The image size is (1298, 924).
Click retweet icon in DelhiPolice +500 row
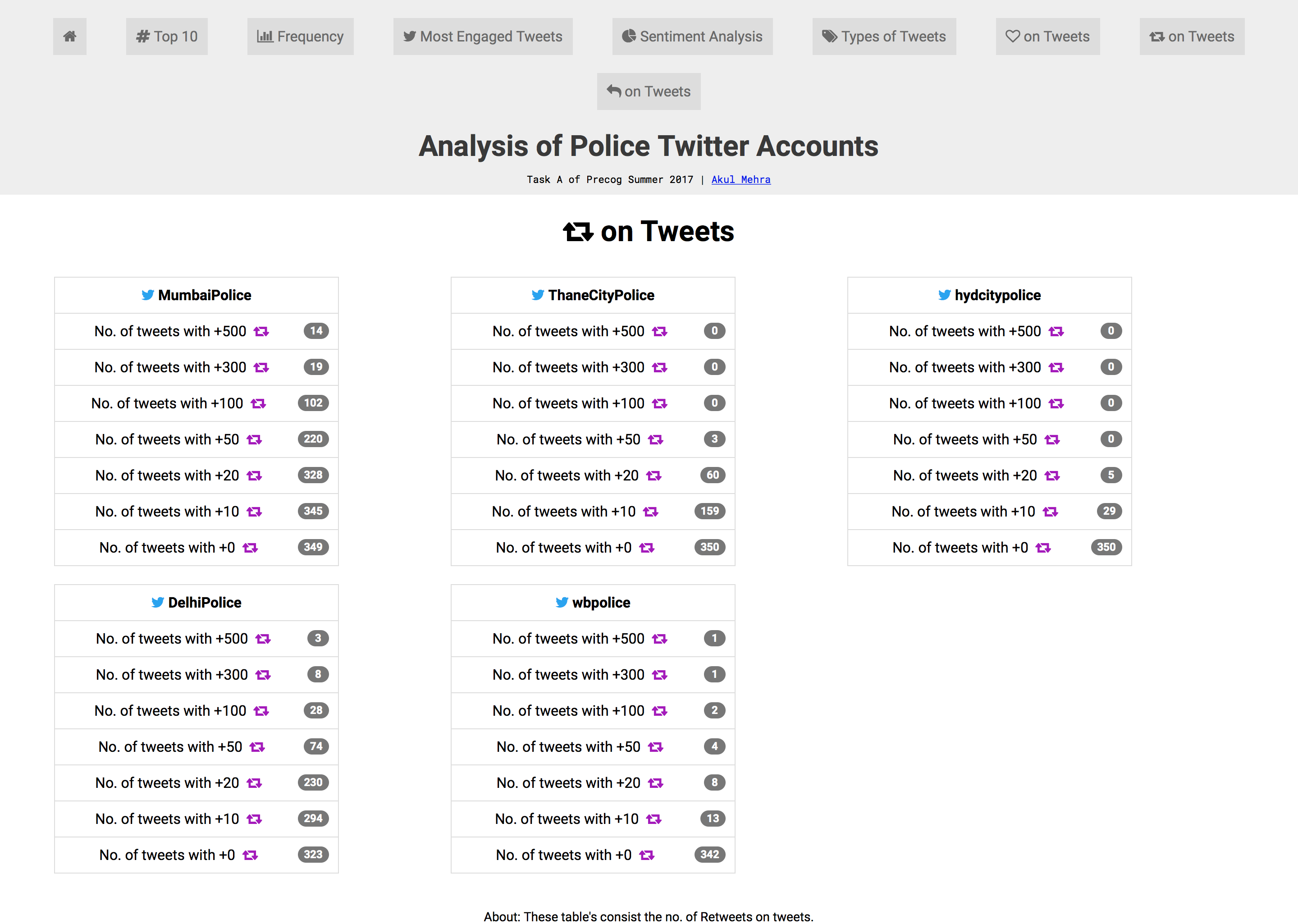click(263, 639)
